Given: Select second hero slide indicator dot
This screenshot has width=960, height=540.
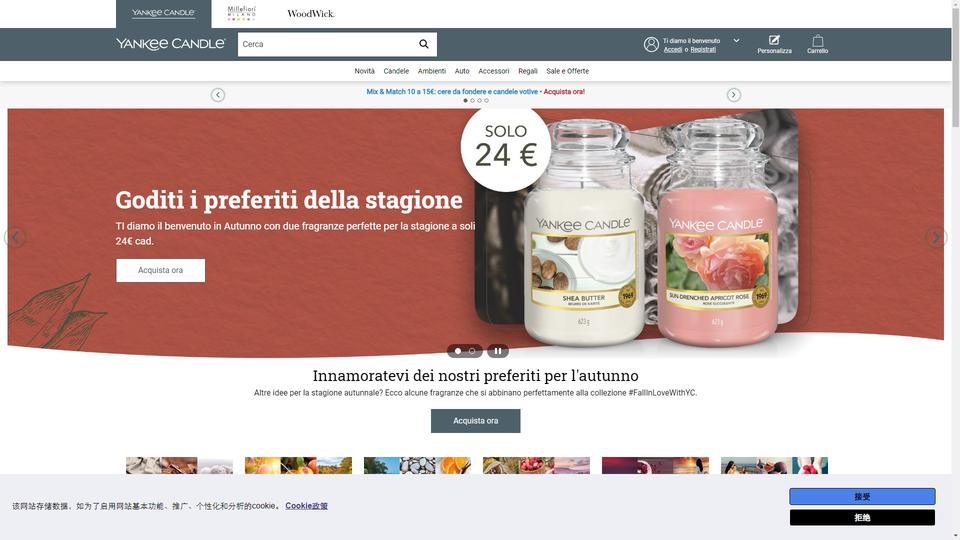Looking at the screenshot, I should click(472, 351).
